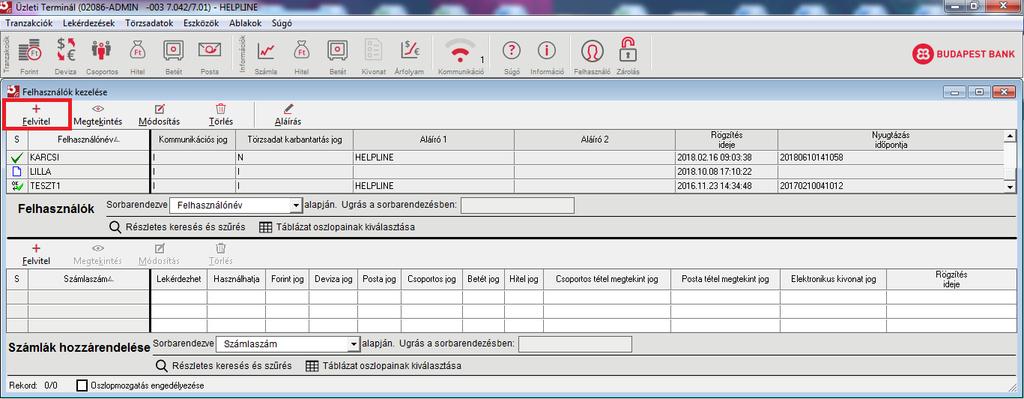Click the Zárolás lock icon
The height and width of the screenshot is (399, 1024).
[628, 56]
